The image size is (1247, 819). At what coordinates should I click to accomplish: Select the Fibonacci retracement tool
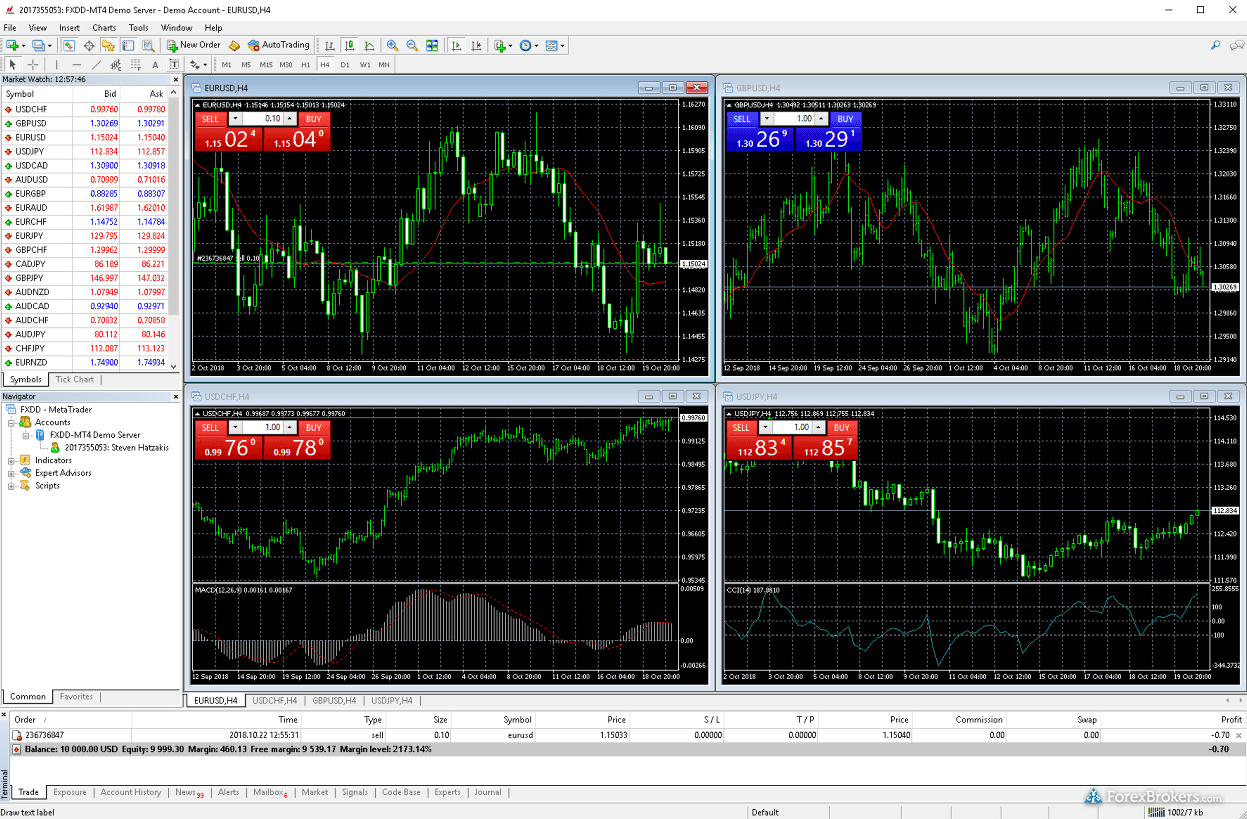(x=136, y=64)
